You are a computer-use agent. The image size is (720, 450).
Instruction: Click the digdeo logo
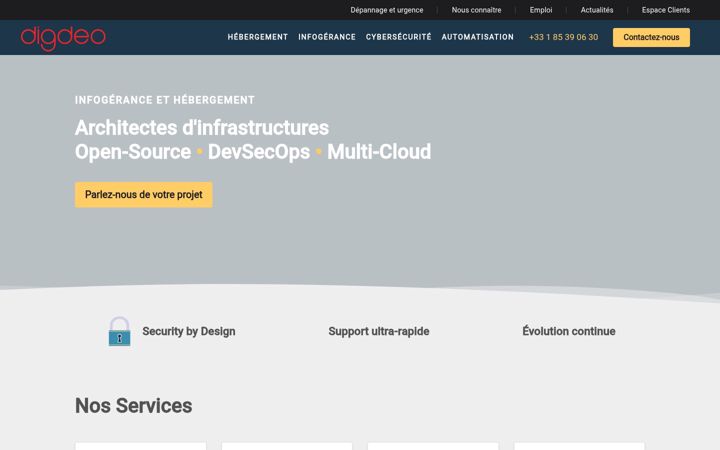[63, 38]
